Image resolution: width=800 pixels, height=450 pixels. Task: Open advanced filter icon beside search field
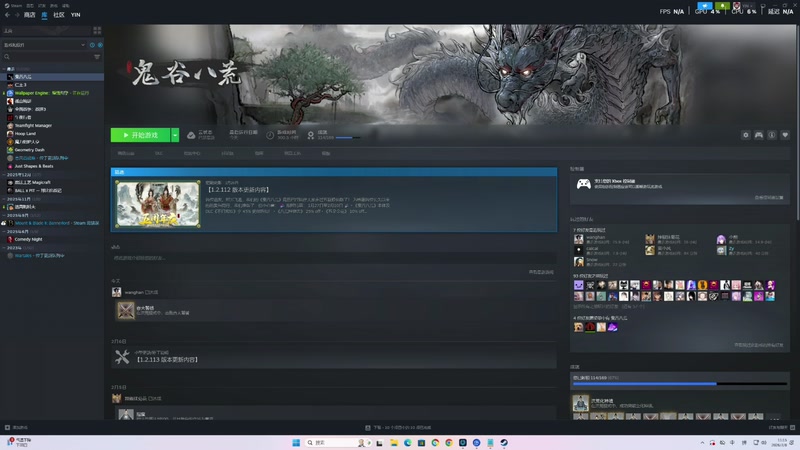point(97,57)
